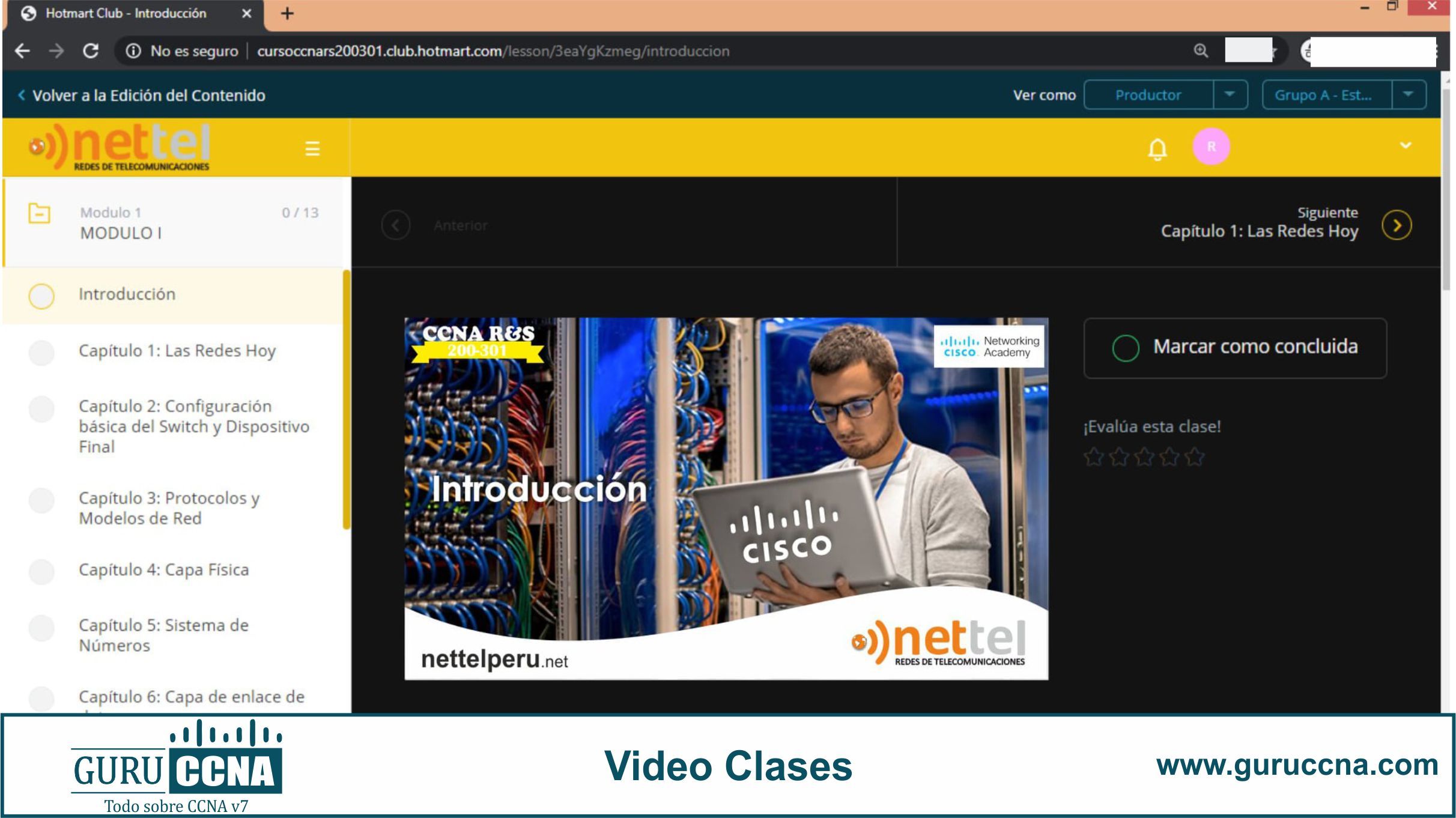
Task: Minimize the browser window
Action: coord(1365,8)
